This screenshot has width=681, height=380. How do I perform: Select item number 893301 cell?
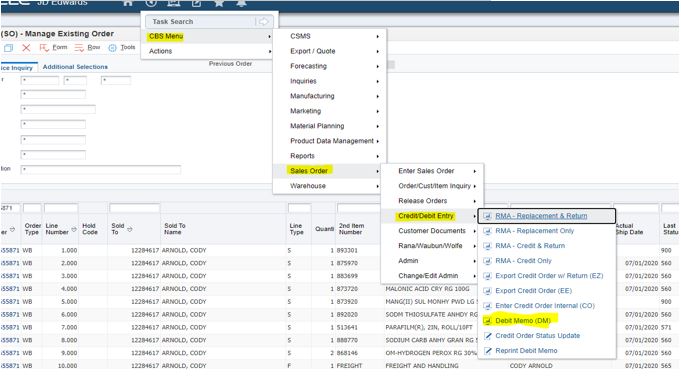pos(348,251)
